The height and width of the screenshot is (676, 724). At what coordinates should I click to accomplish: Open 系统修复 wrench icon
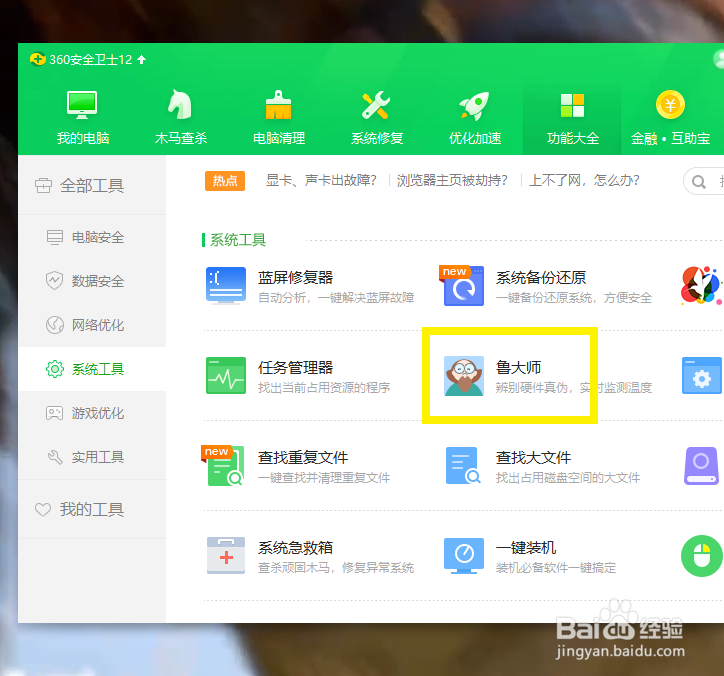pyautogui.click(x=376, y=104)
